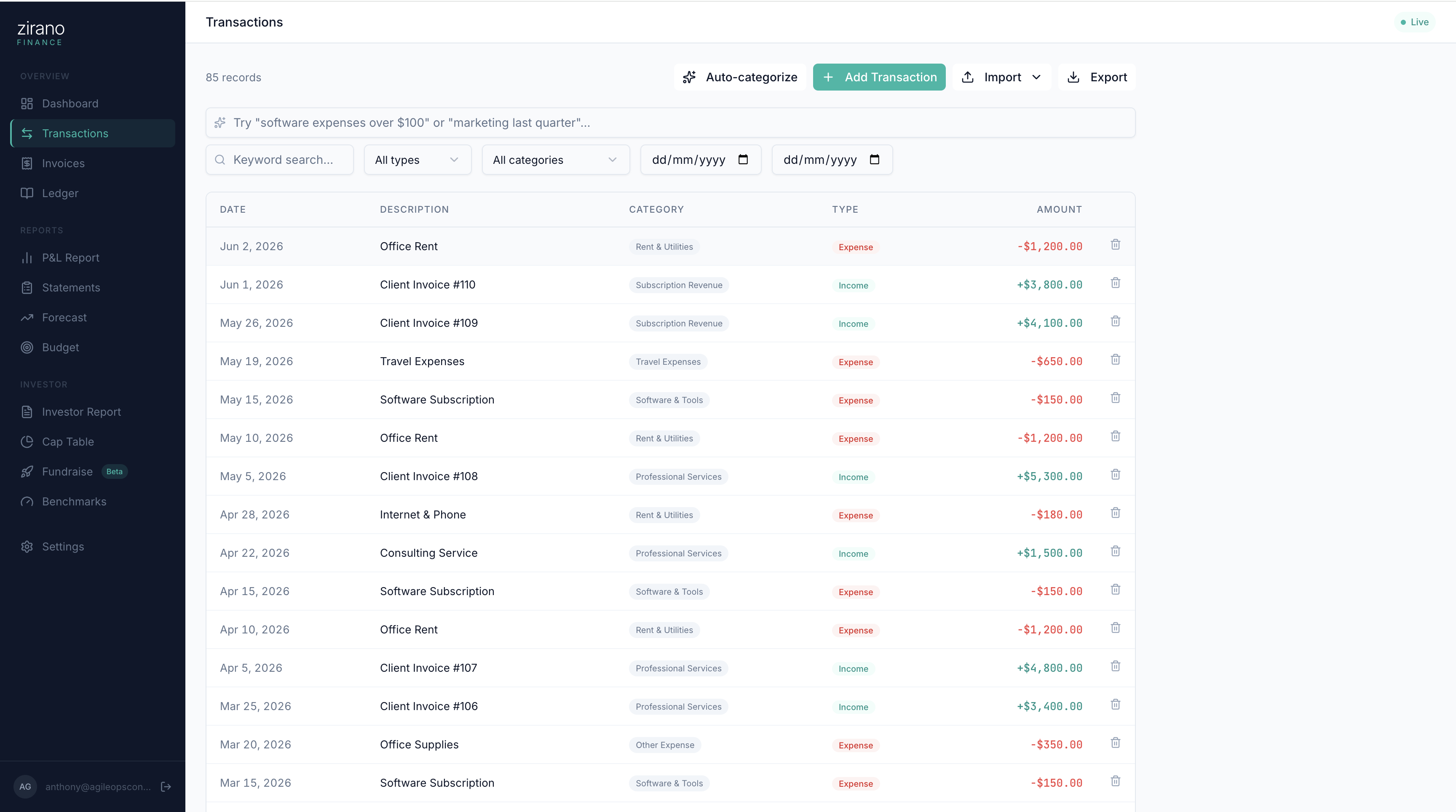
Task: Open the P&L Report
Action: 93,258
